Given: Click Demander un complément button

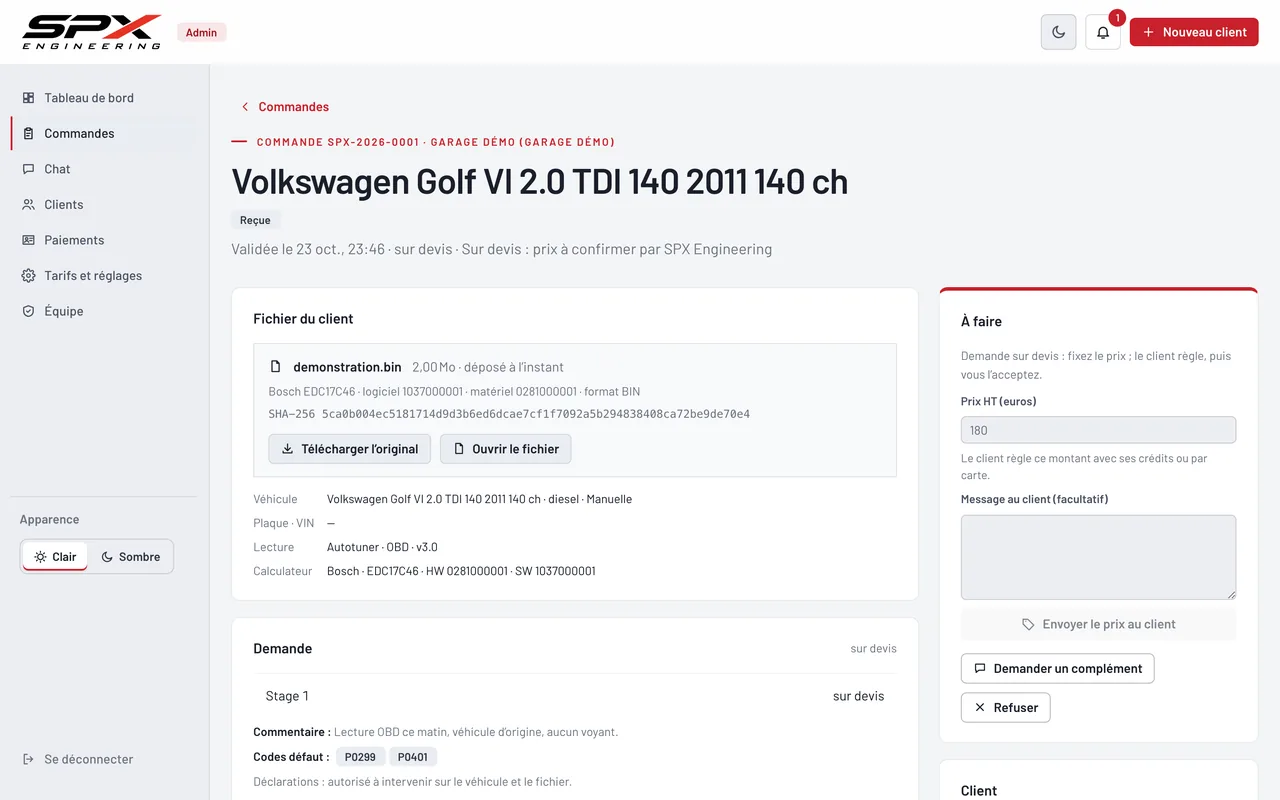Looking at the screenshot, I should [x=1058, y=669].
